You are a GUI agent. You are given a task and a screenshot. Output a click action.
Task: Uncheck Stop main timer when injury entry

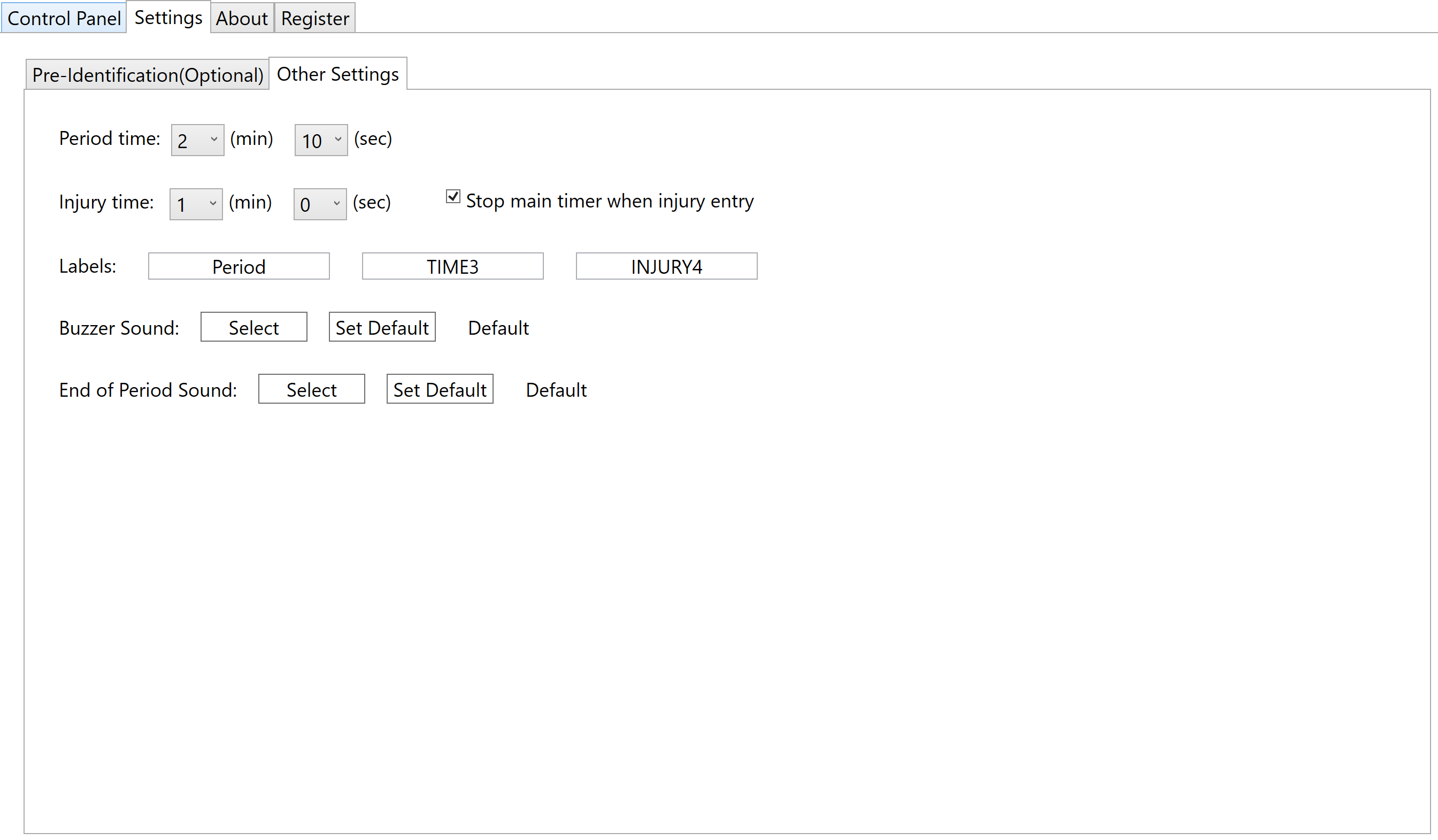pyautogui.click(x=452, y=197)
